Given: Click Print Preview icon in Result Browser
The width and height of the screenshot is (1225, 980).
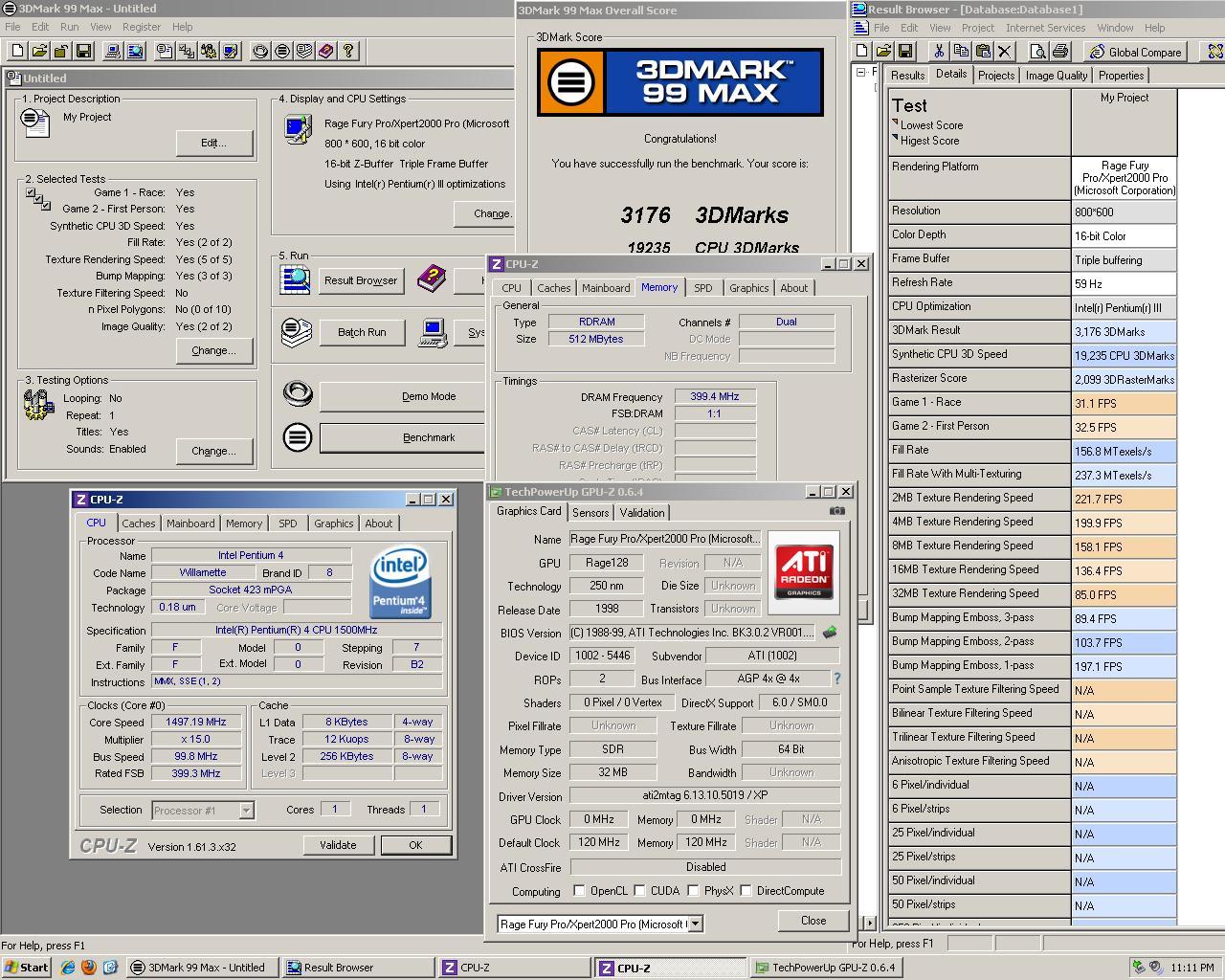Looking at the screenshot, I should 1038,51.
